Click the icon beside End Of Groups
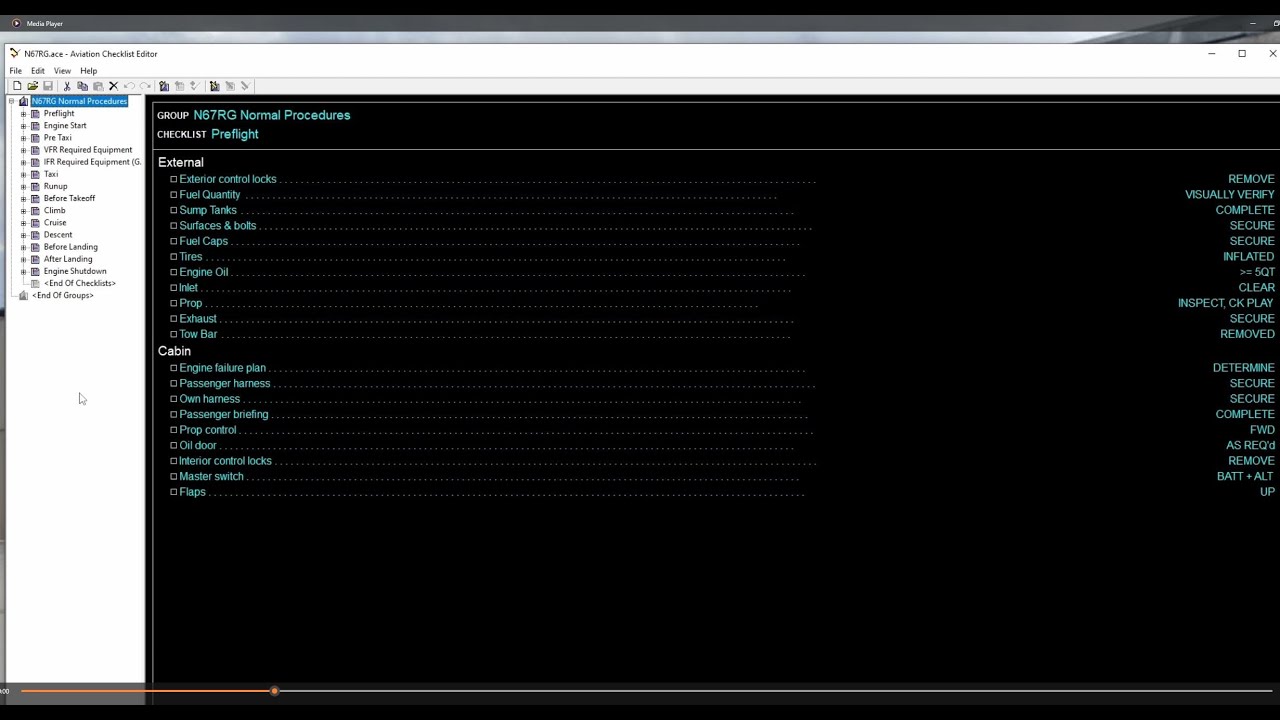 pyautogui.click(x=24, y=295)
